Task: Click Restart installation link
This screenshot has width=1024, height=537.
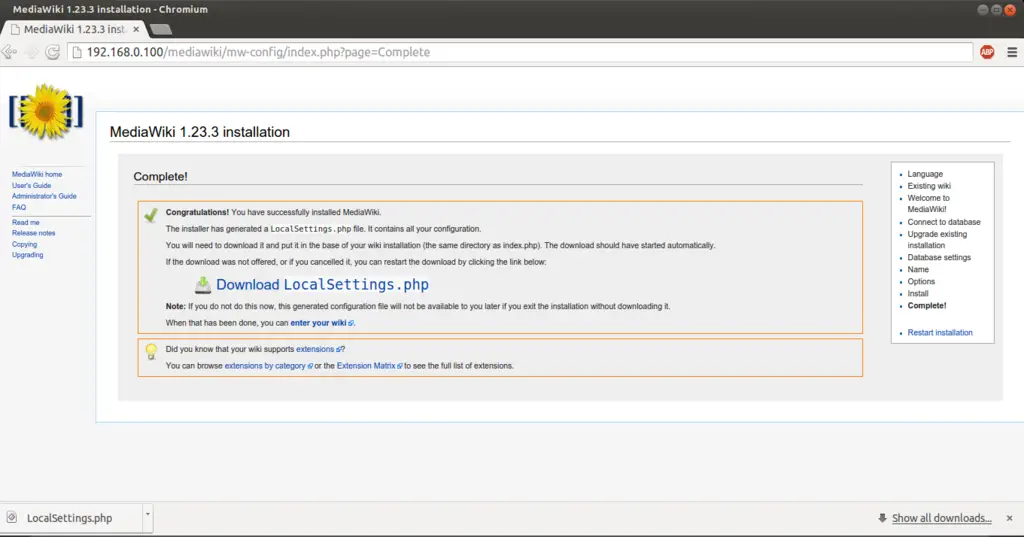Action: click(940, 333)
